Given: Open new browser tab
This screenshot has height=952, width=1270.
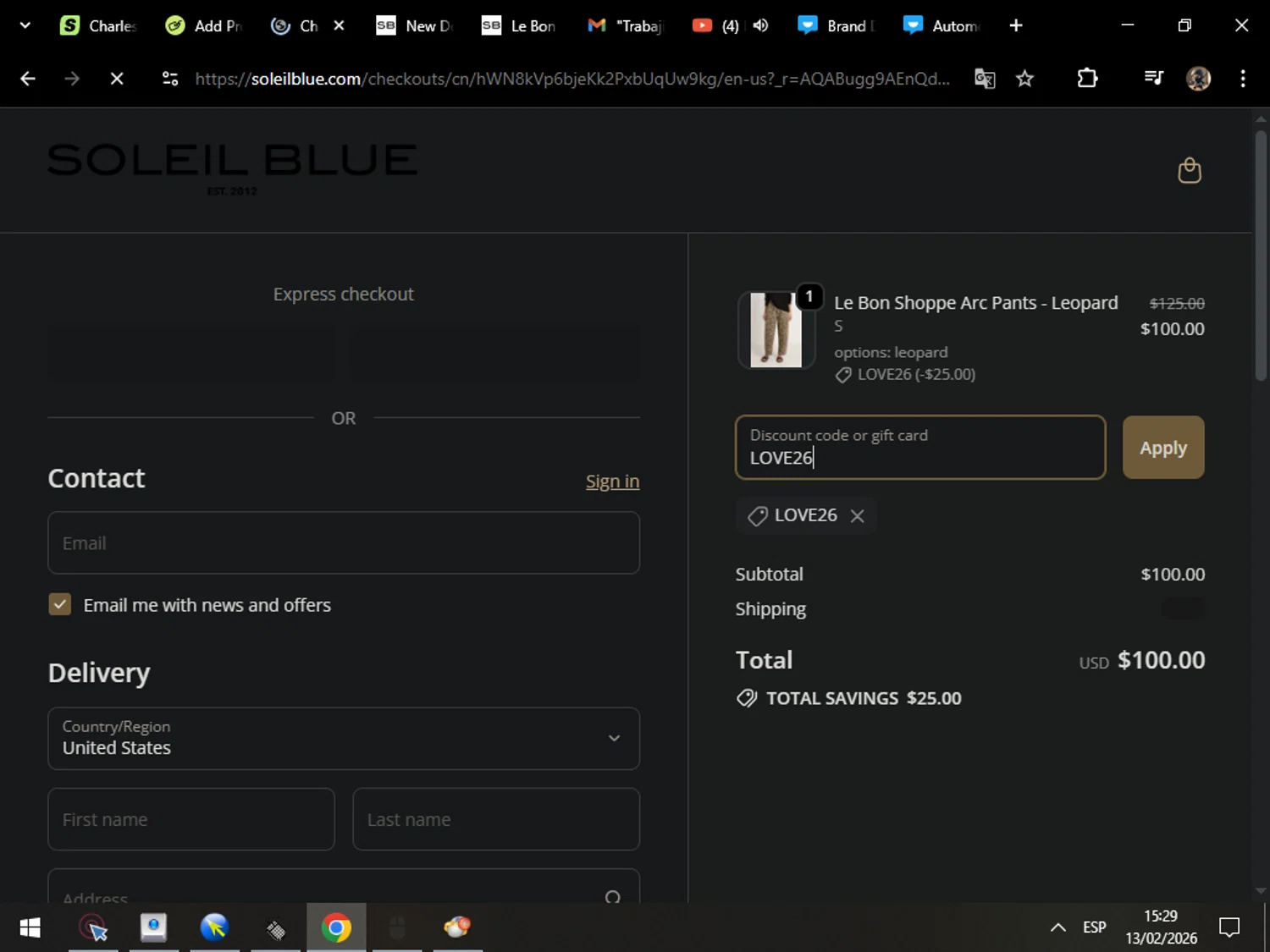Looking at the screenshot, I should (1016, 25).
